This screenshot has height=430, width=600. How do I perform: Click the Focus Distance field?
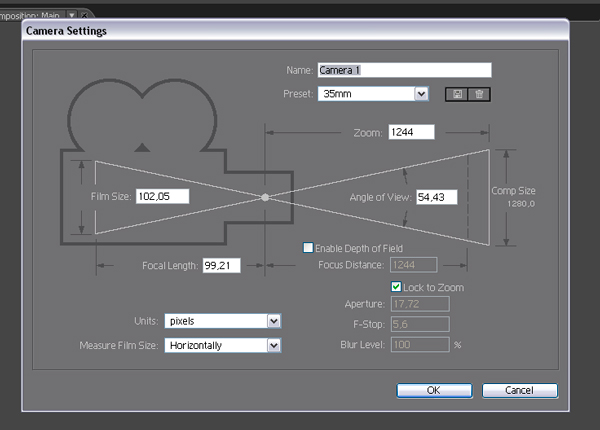click(414, 265)
